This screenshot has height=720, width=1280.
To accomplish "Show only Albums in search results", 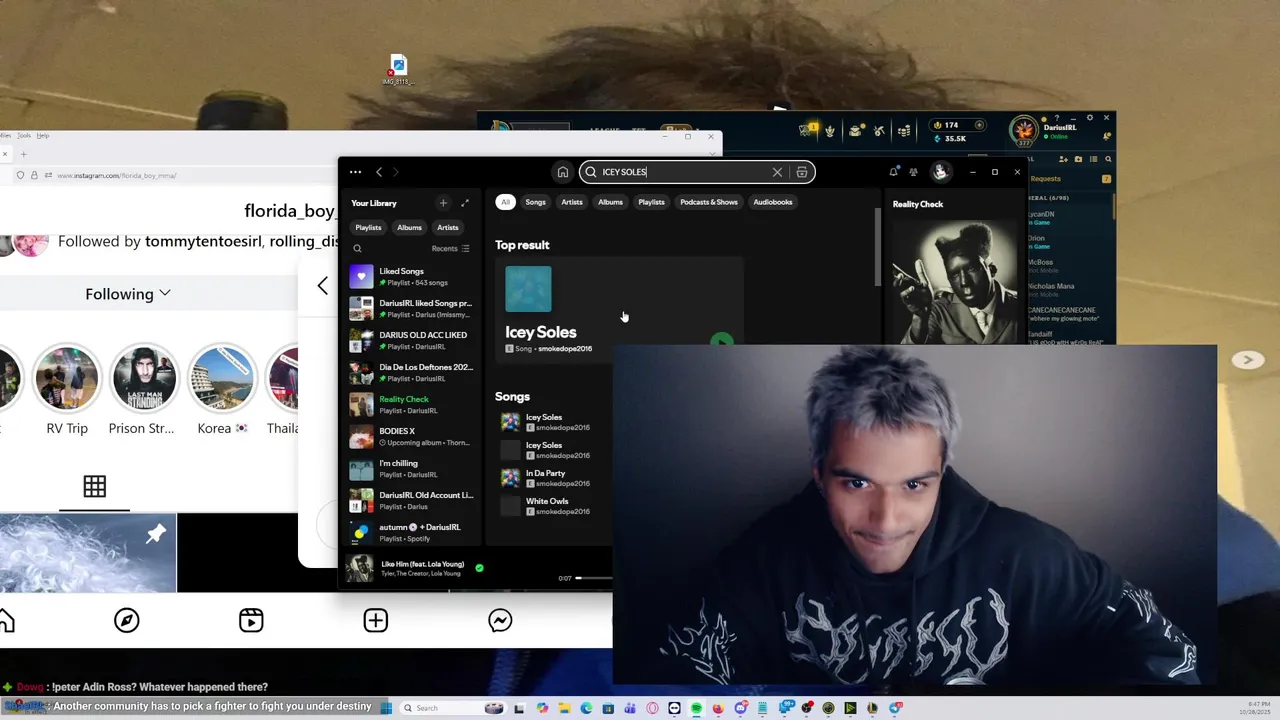I will tap(610, 202).
